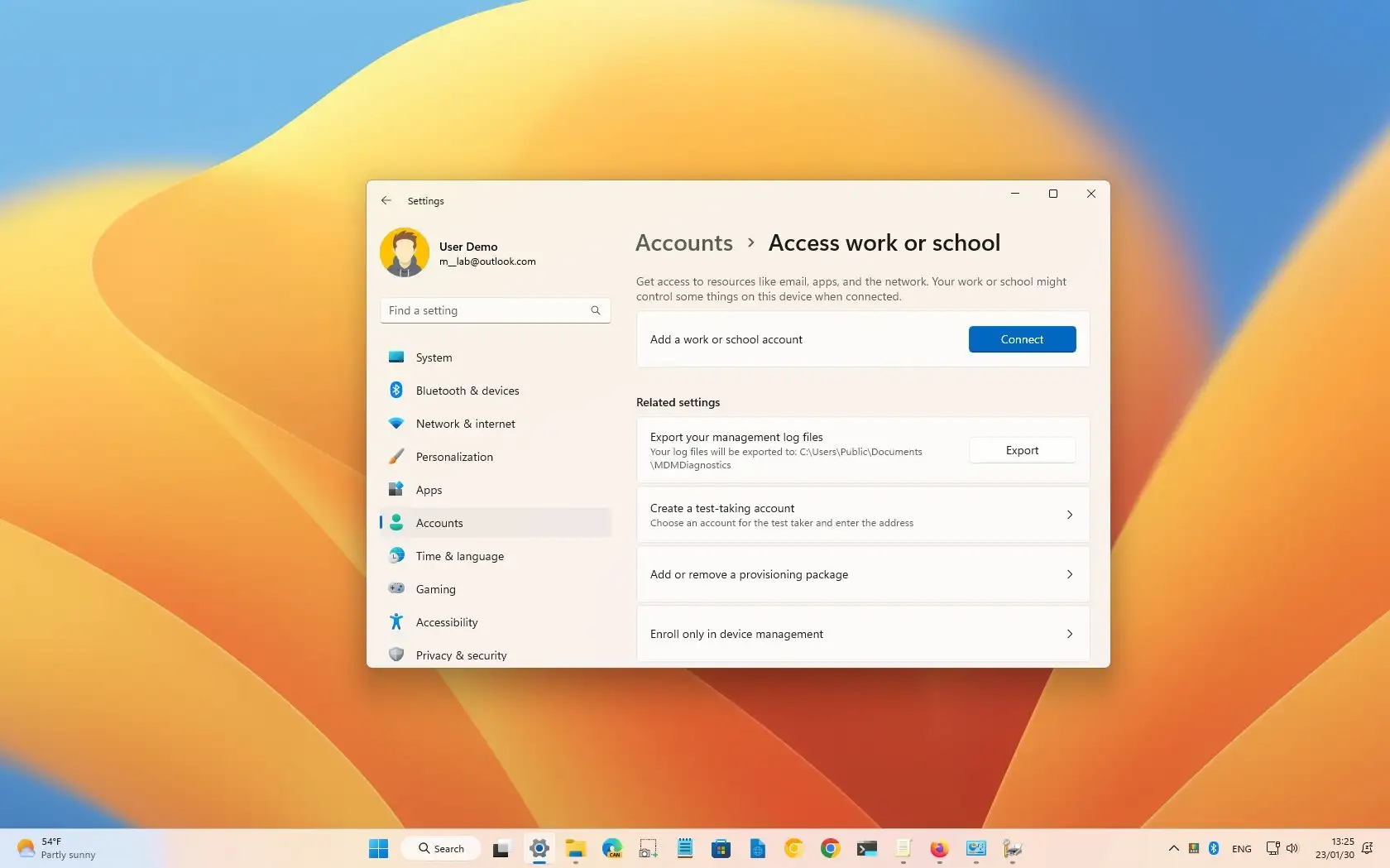Open Time & language settings
Screen dimensions: 1390x868
pyautogui.click(x=495, y=556)
